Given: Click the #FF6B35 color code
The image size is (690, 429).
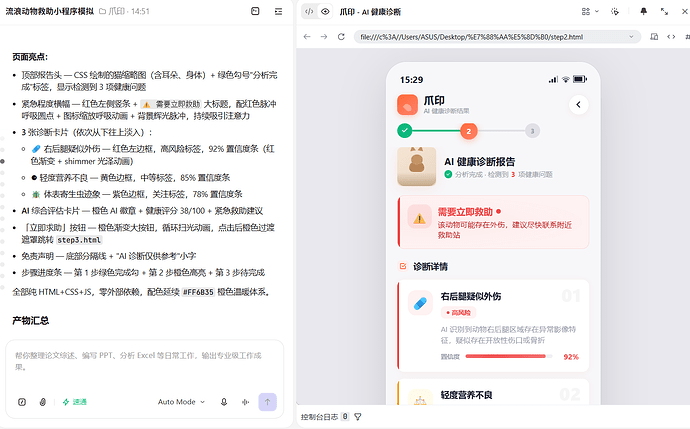Looking at the screenshot, I should click(x=198, y=292).
